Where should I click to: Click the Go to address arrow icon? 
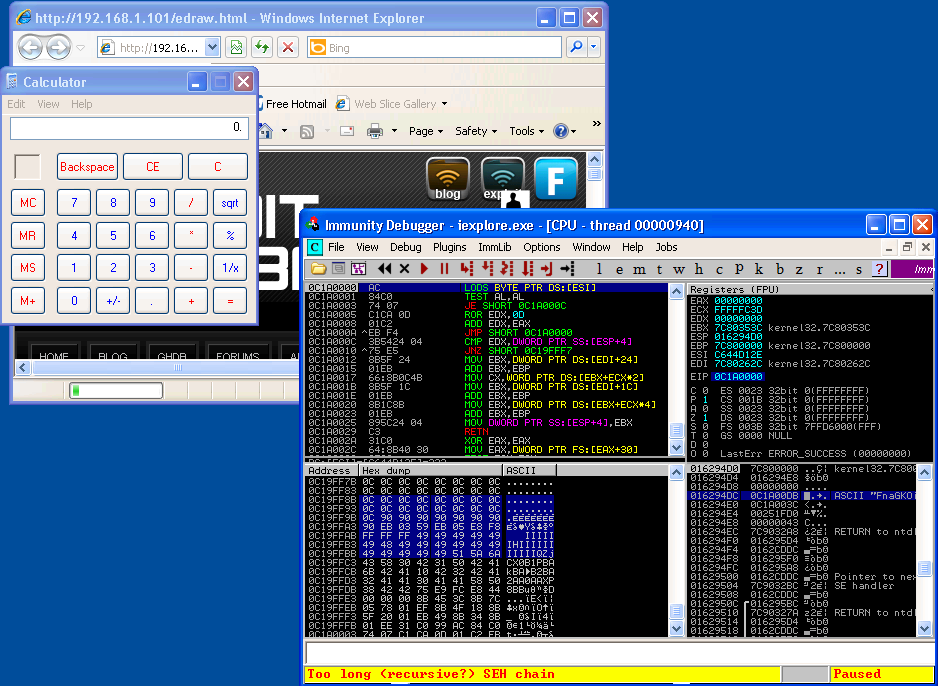(x=567, y=269)
